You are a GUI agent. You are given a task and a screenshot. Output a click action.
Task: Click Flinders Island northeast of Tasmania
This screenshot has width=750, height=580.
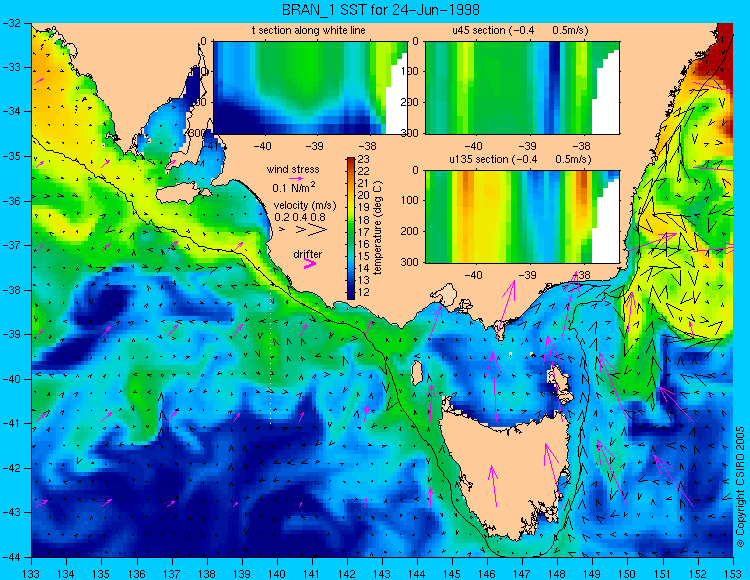pyautogui.click(x=561, y=382)
